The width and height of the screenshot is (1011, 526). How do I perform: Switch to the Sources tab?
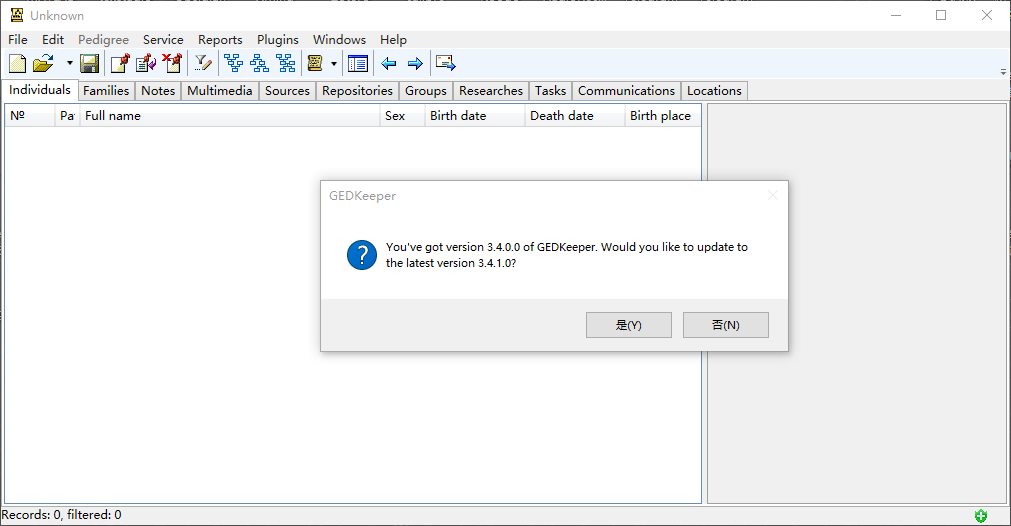pos(288,91)
